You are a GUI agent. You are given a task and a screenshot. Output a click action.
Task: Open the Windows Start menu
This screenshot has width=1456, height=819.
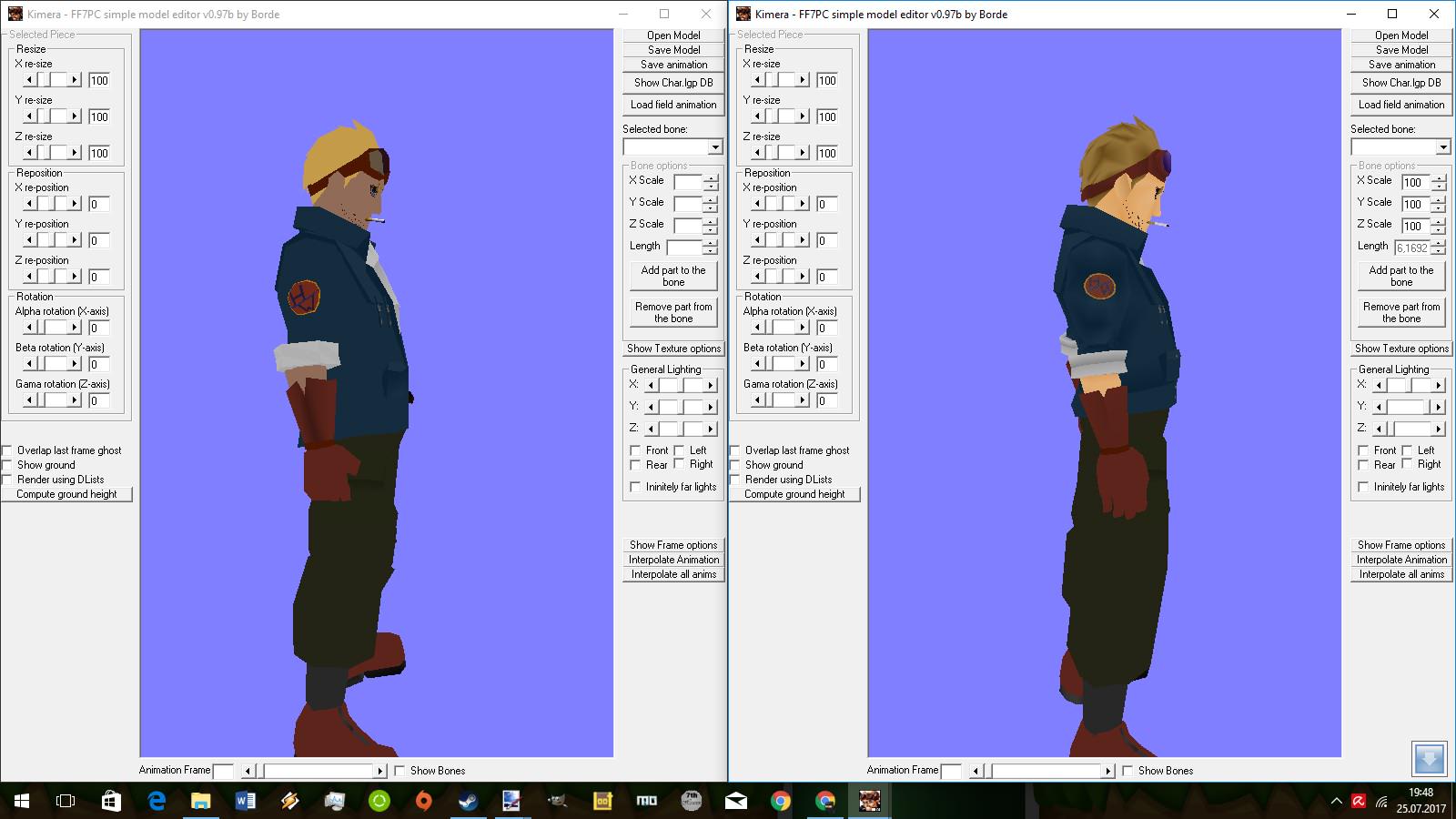22,801
